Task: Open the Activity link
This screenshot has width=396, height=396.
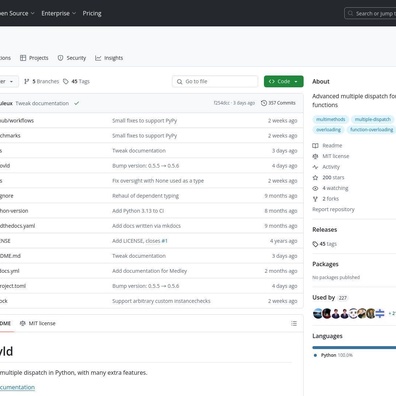Action: point(331,167)
